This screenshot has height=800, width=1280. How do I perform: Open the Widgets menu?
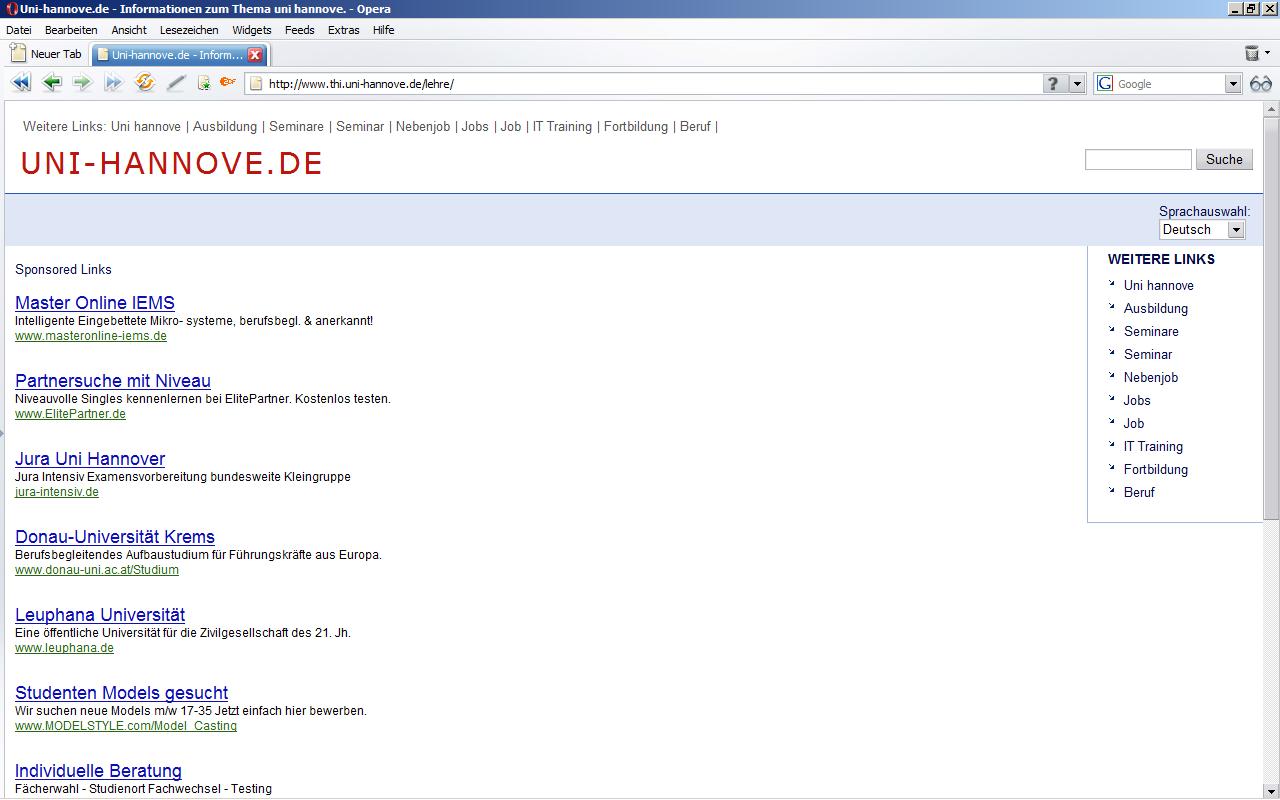tap(252, 30)
